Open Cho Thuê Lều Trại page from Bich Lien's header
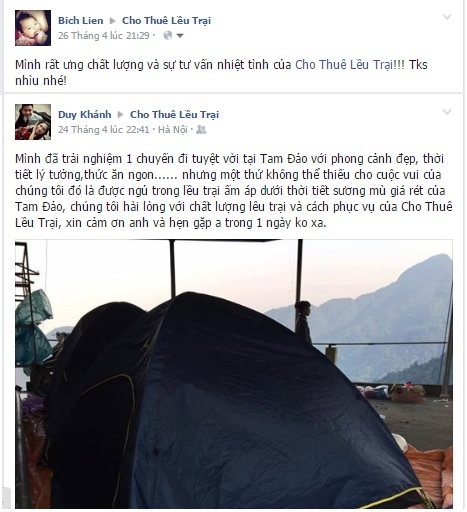This screenshot has height=512, width=467. coord(166,21)
